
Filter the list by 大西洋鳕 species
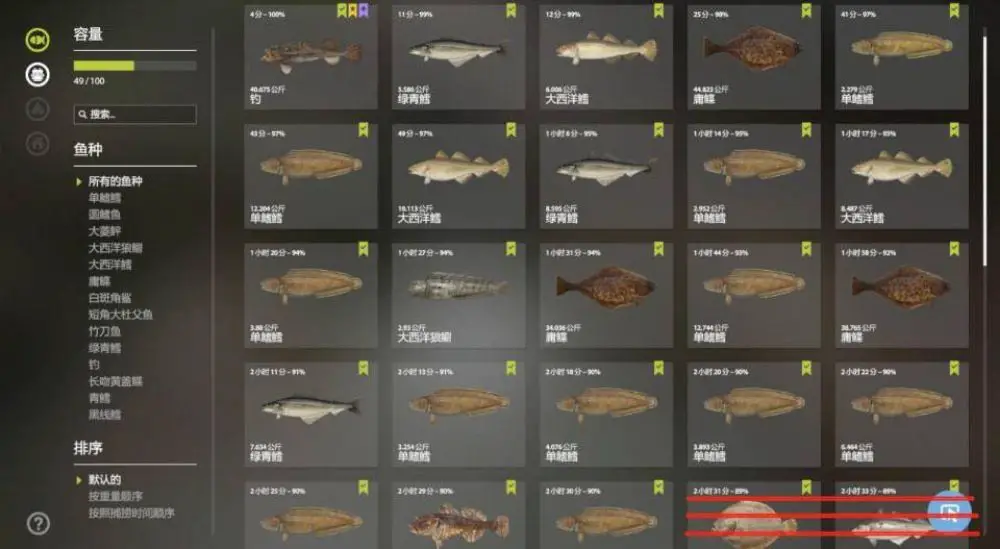click(110, 264)
